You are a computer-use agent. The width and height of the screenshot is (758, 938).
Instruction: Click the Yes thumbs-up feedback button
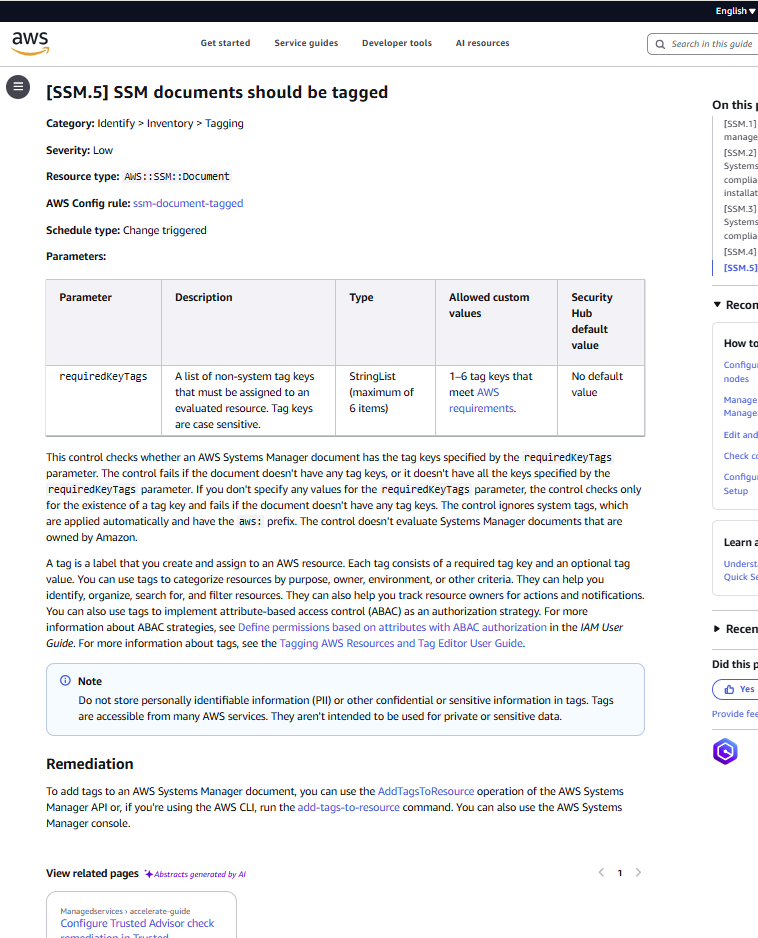735,689
